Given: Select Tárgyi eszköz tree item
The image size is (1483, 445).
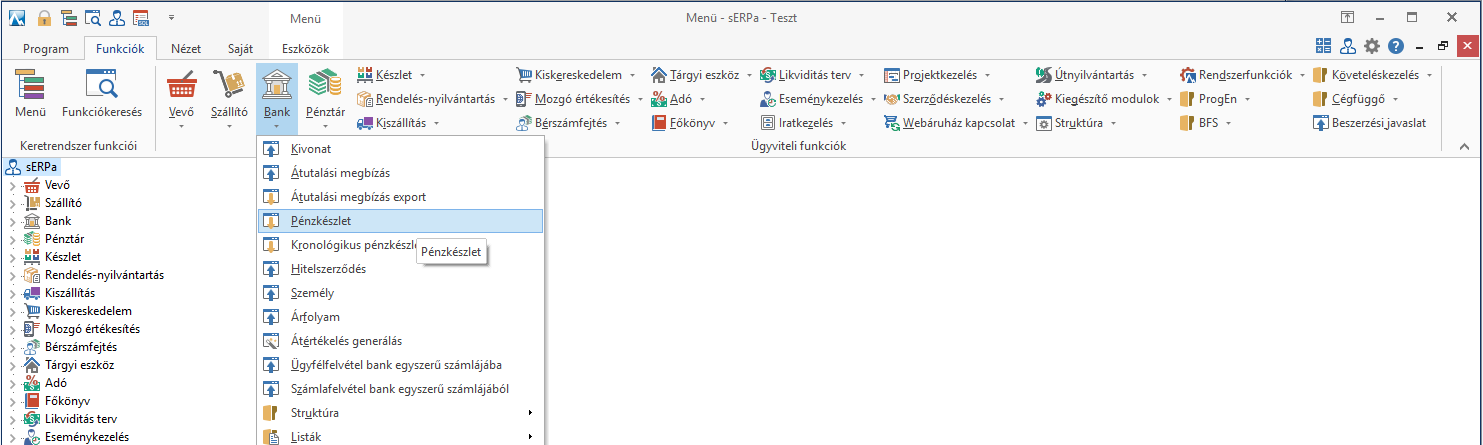Looking at the screenshot, I should [80, 365].
